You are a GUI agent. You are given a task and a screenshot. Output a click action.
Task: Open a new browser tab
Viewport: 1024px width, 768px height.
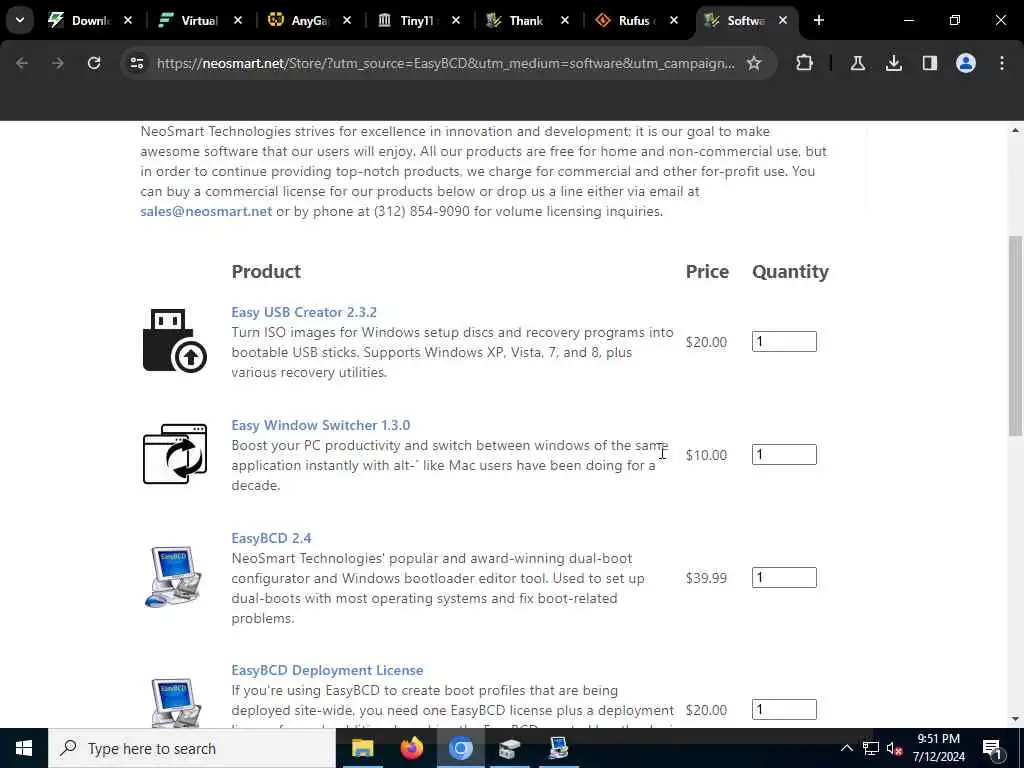[819, 20]
